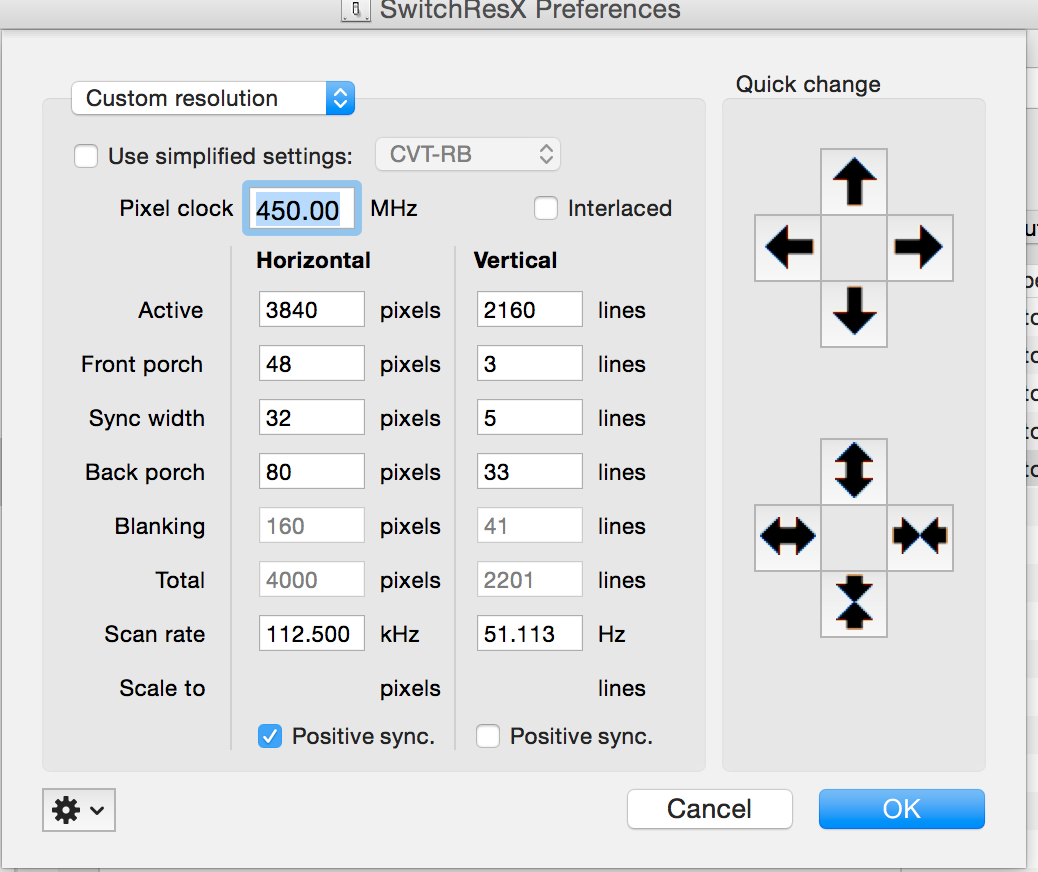Screen dimensions: 1038x872
Task: Click the Pixel clock field showing 450.00
Action: pos(302,209)
